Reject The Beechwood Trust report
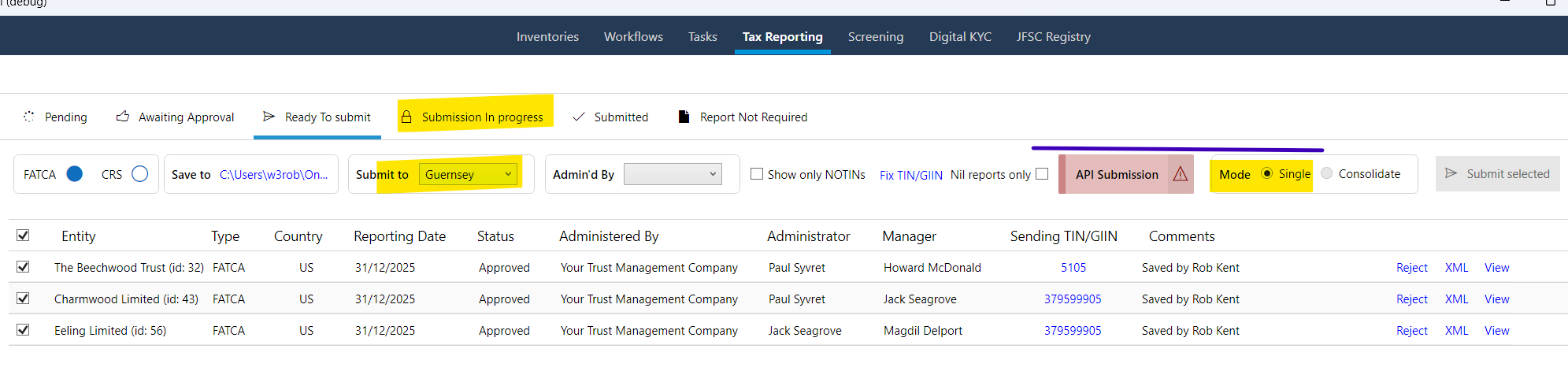Viewport: 1568px width, 371px height. (1411, 268)
